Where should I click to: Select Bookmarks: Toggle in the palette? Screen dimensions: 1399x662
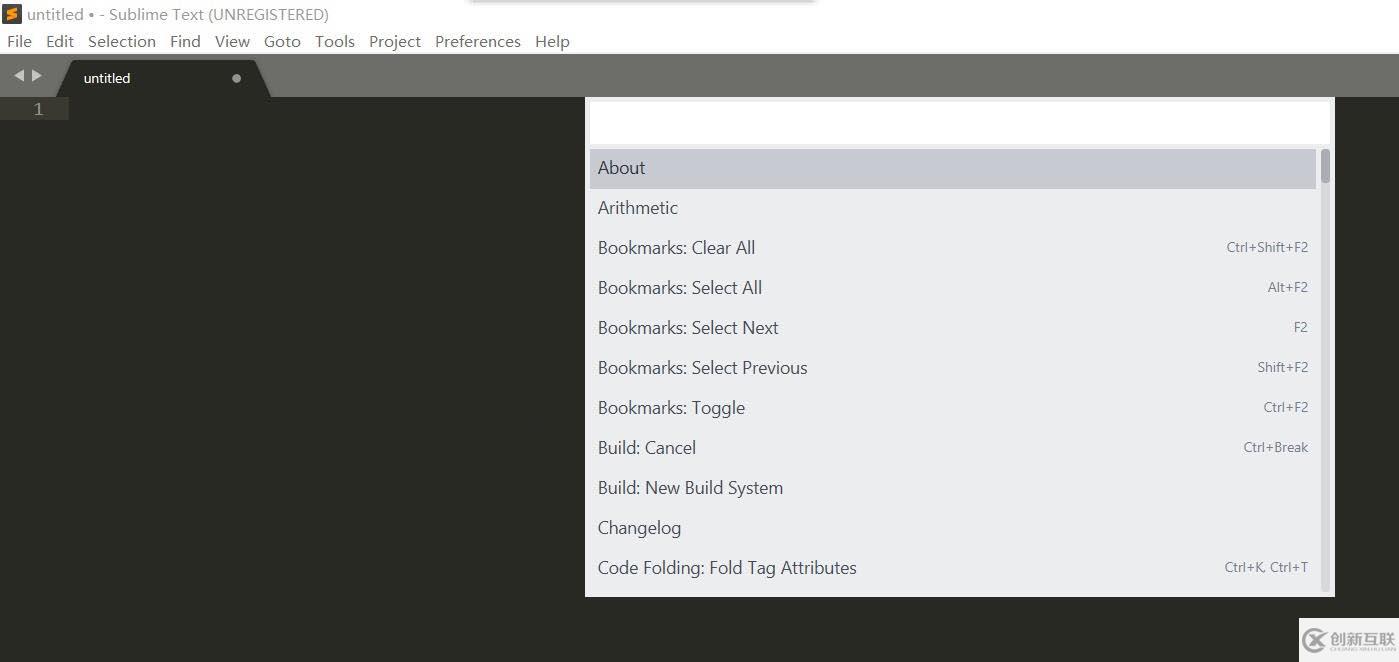click(953, 408)
